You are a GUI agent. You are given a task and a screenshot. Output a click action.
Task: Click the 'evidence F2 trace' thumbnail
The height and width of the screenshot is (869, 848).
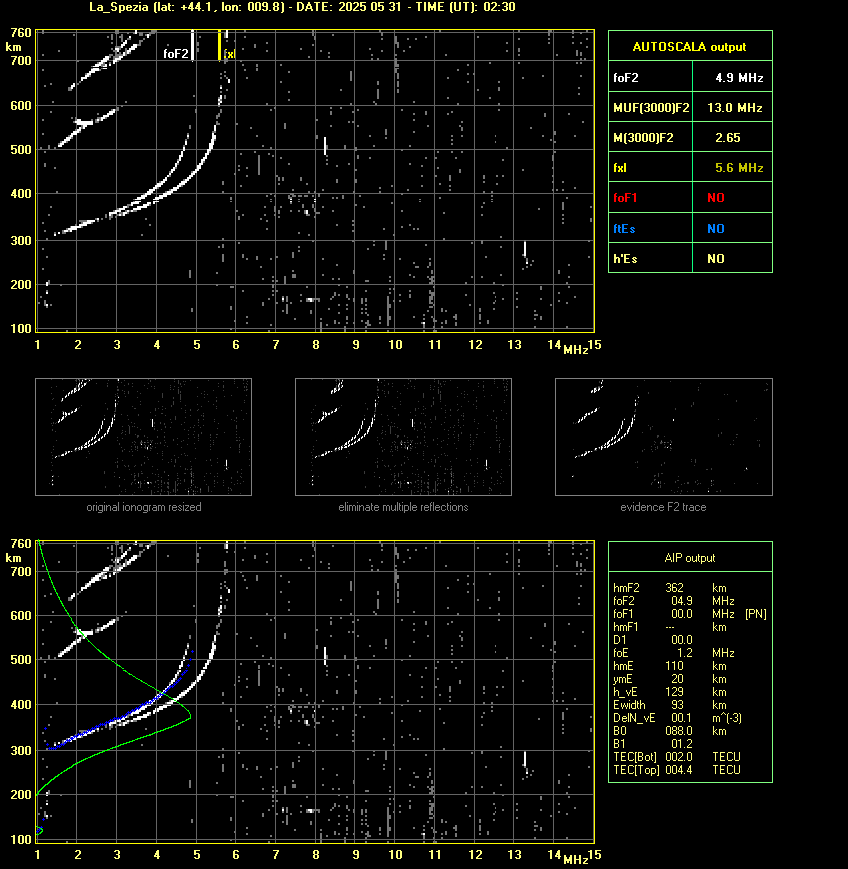point(664,437)
